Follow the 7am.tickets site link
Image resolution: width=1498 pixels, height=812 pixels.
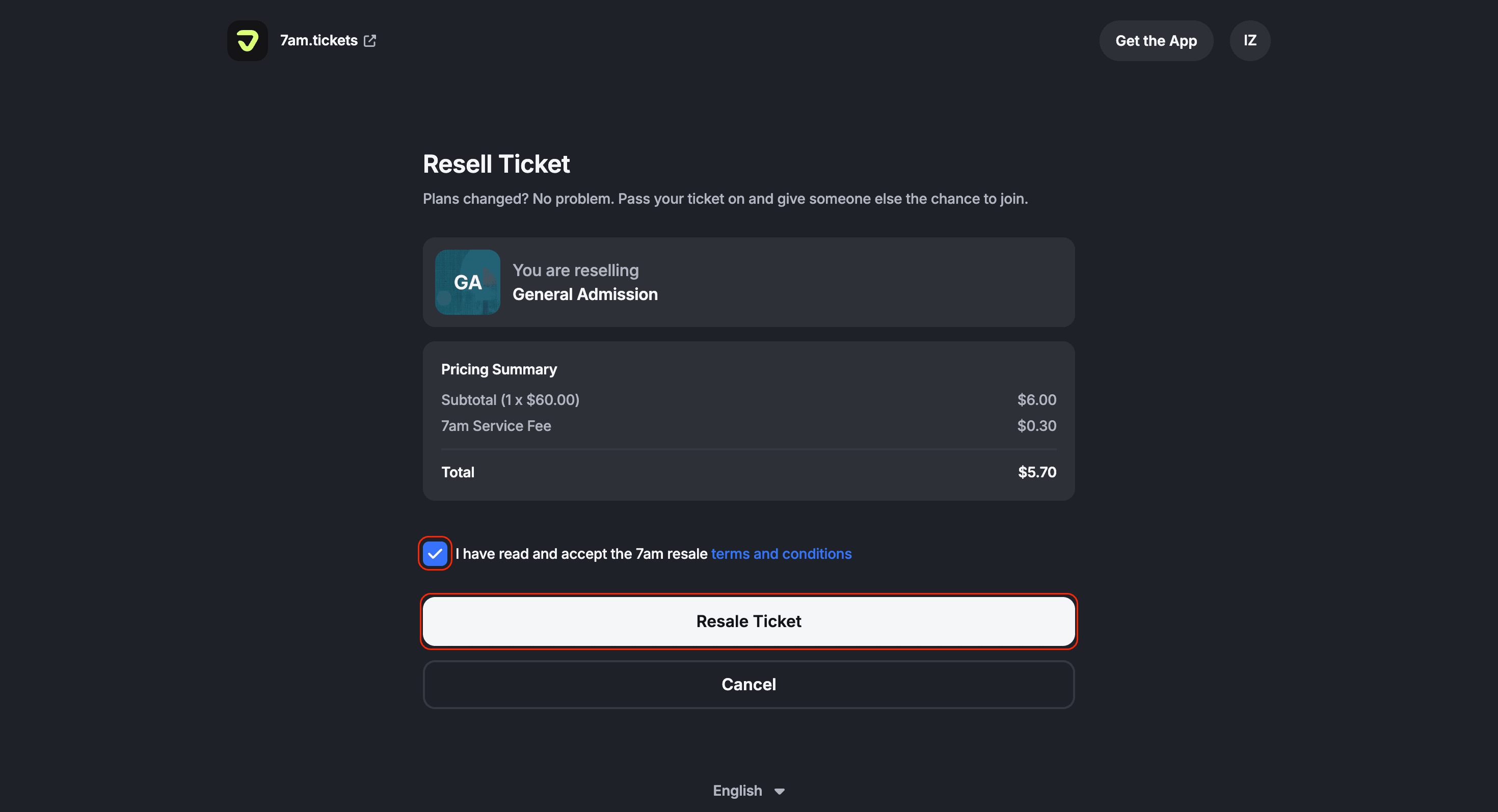click(318, 41)
